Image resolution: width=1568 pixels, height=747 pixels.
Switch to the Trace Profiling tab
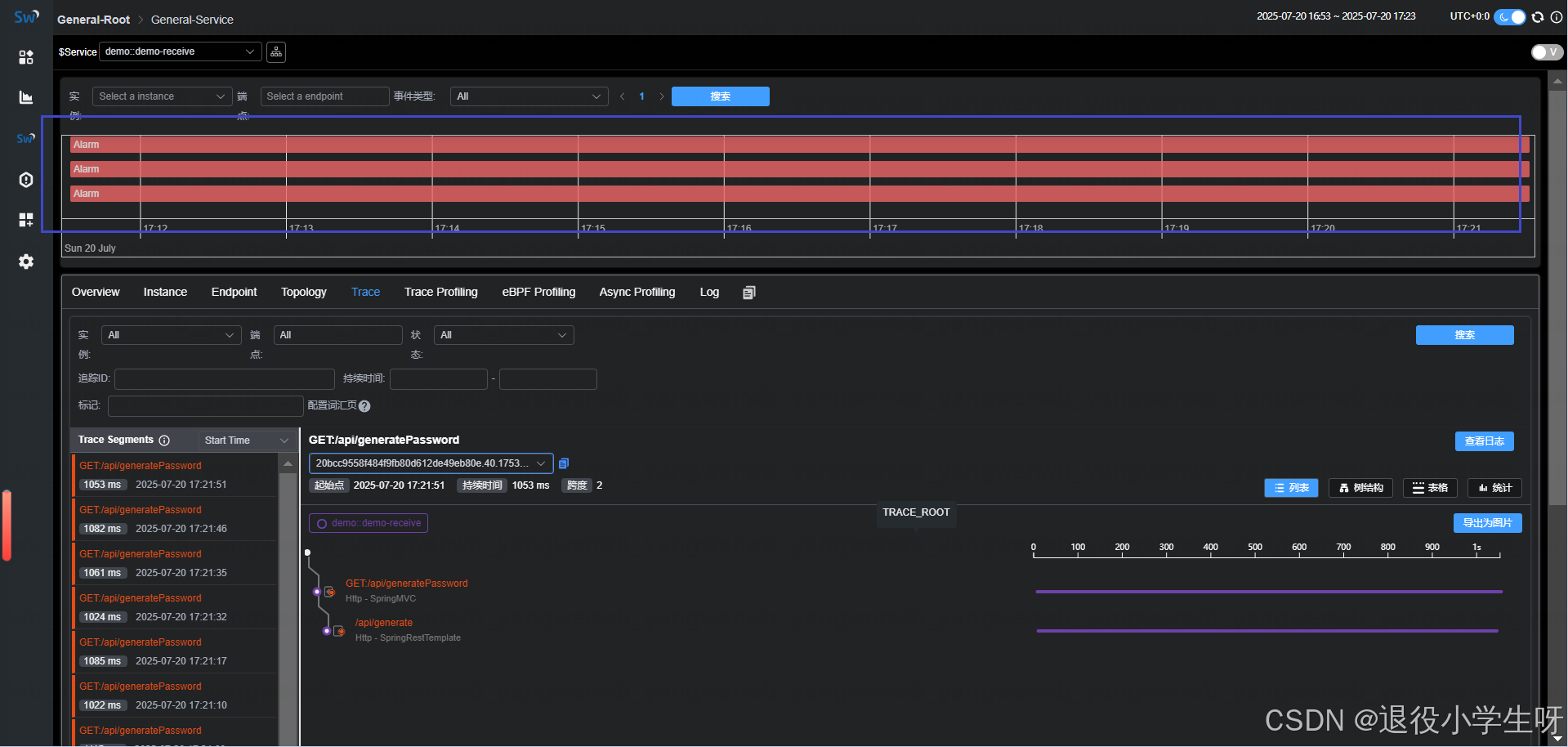441,292
